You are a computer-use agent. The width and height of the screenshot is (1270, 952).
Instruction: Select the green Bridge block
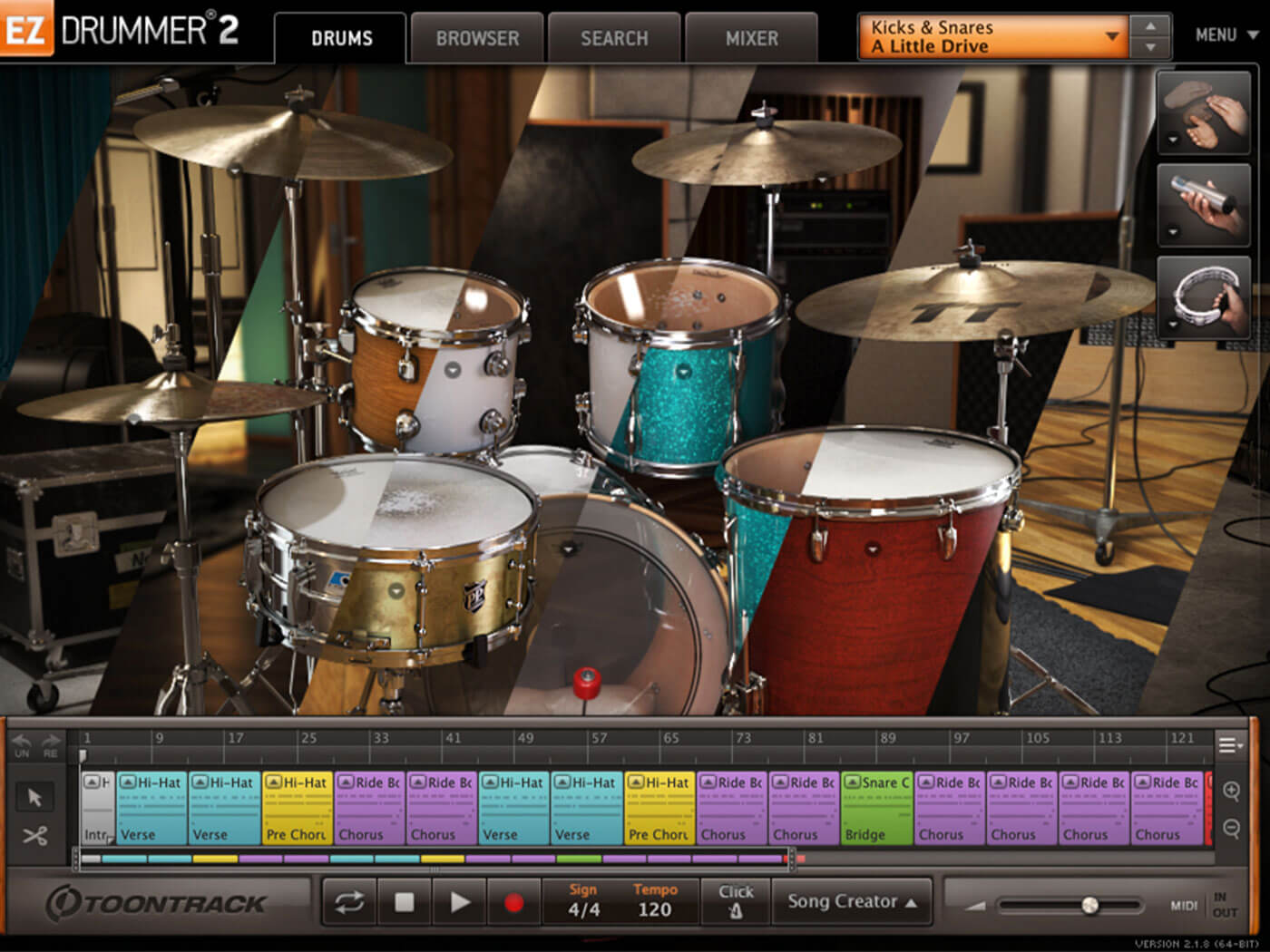coord(876,808)
